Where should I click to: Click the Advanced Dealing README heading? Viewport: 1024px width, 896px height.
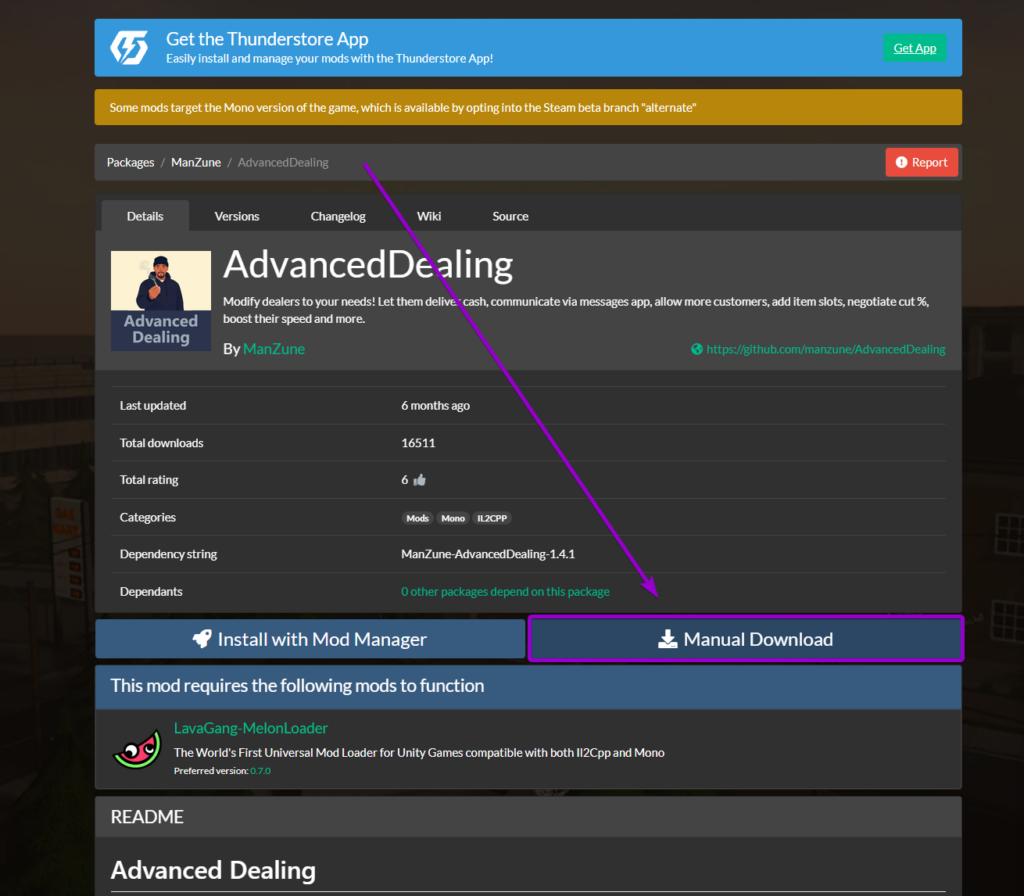[x=213, y=870]
